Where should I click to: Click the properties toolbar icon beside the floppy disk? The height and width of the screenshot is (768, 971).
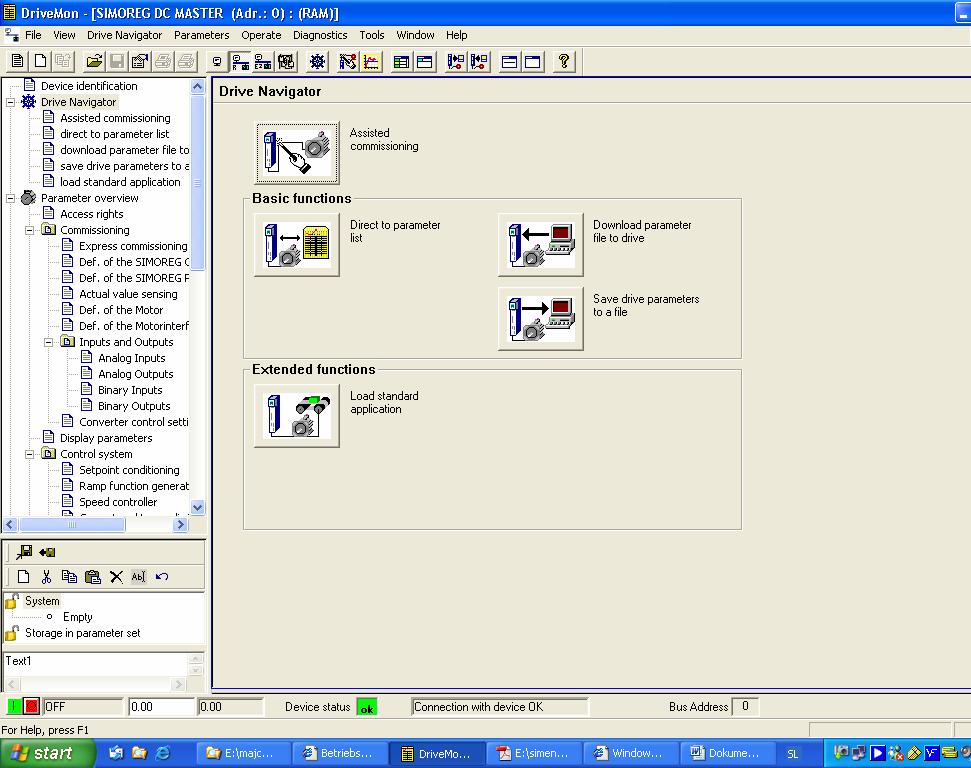(x=140, y=61)
